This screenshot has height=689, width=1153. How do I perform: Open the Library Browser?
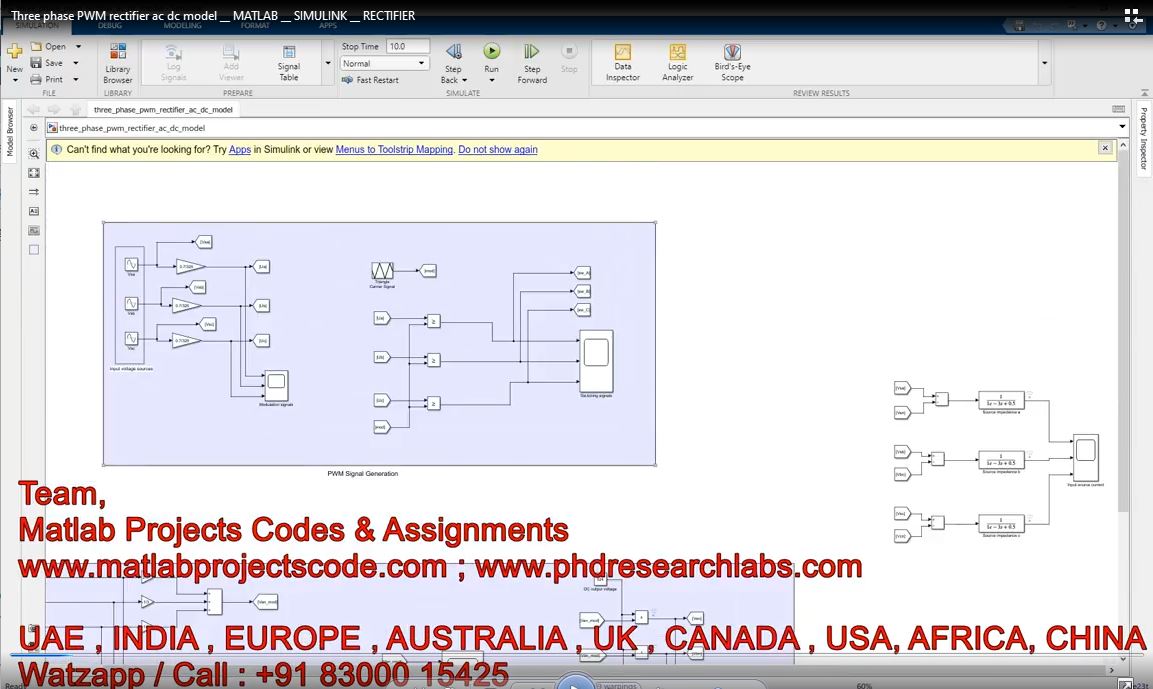(x=118, y=63)
